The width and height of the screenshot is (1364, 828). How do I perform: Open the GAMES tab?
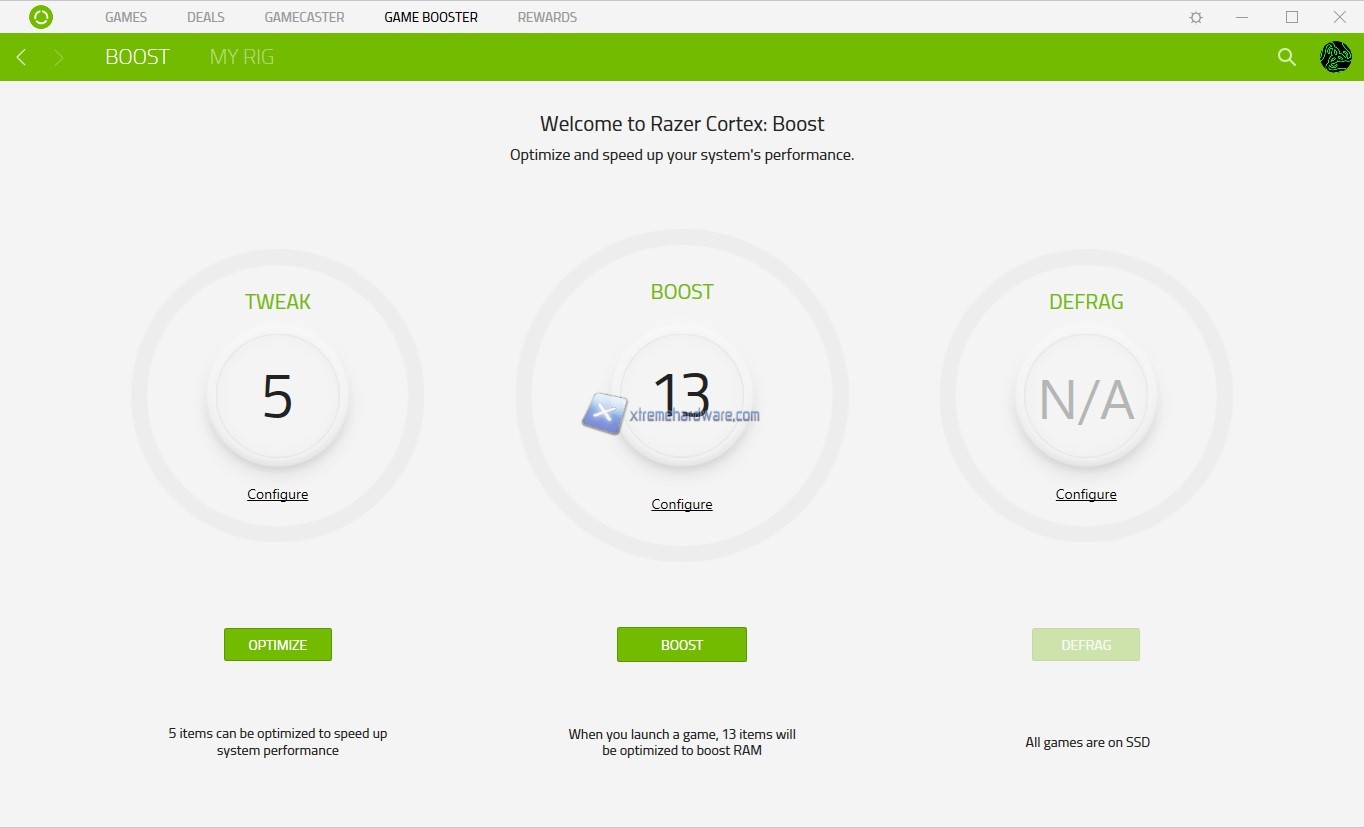tap(126, 17)
